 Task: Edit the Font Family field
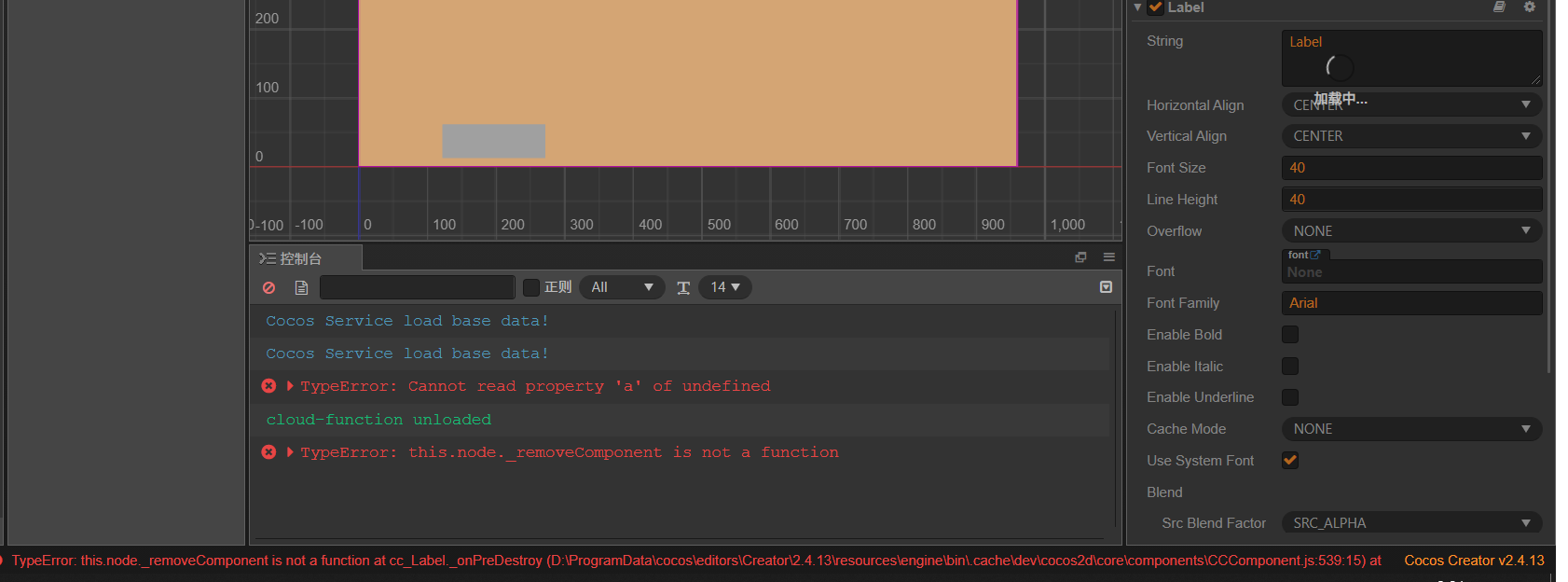tap(1411, 303)
